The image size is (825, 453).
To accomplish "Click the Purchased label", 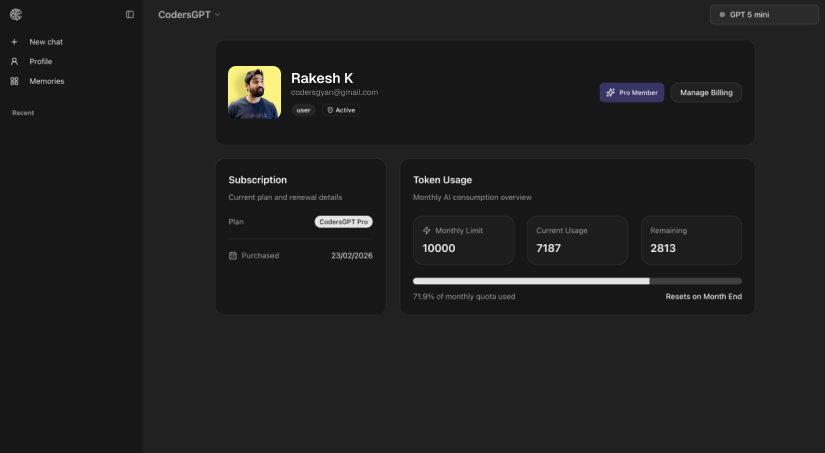I will point(260,256).
